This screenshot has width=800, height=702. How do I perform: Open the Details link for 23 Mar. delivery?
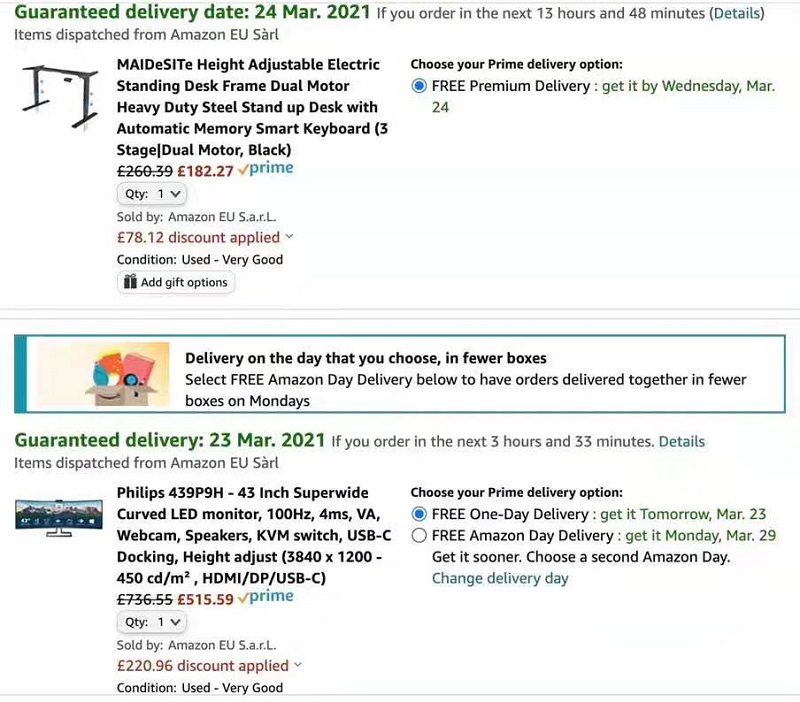[682, 441]
